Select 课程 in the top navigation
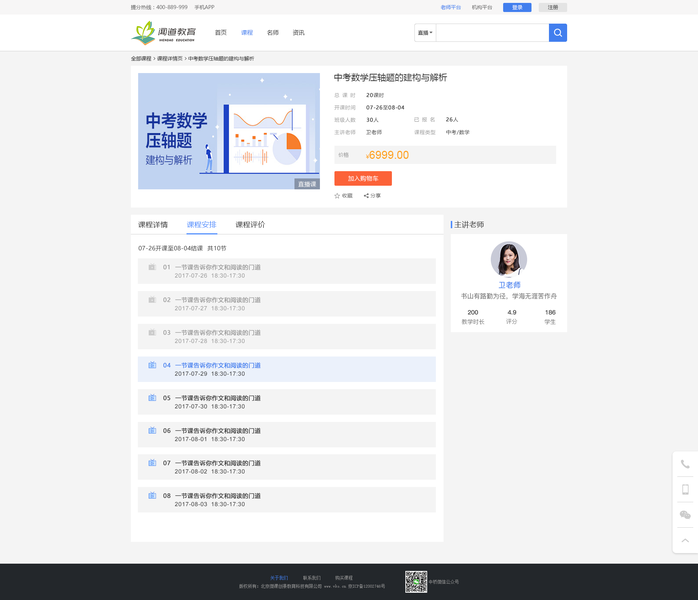The image size is (698, 600). pyautogui.click(x=247, y=32)
